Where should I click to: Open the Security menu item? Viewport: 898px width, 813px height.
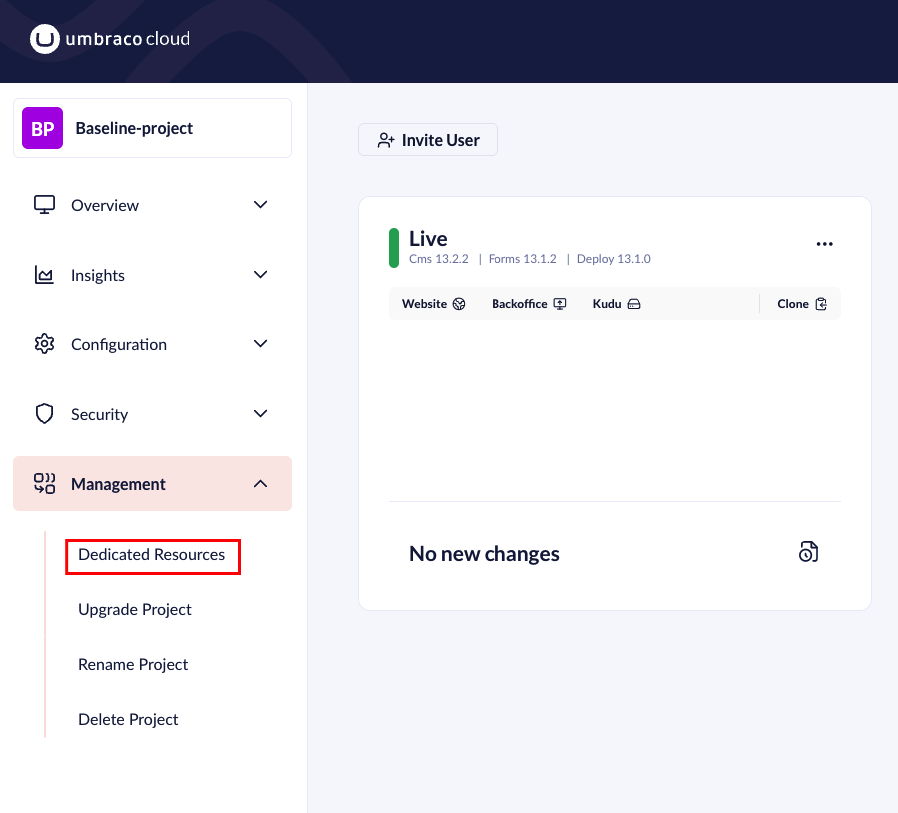tap(152, 414)
